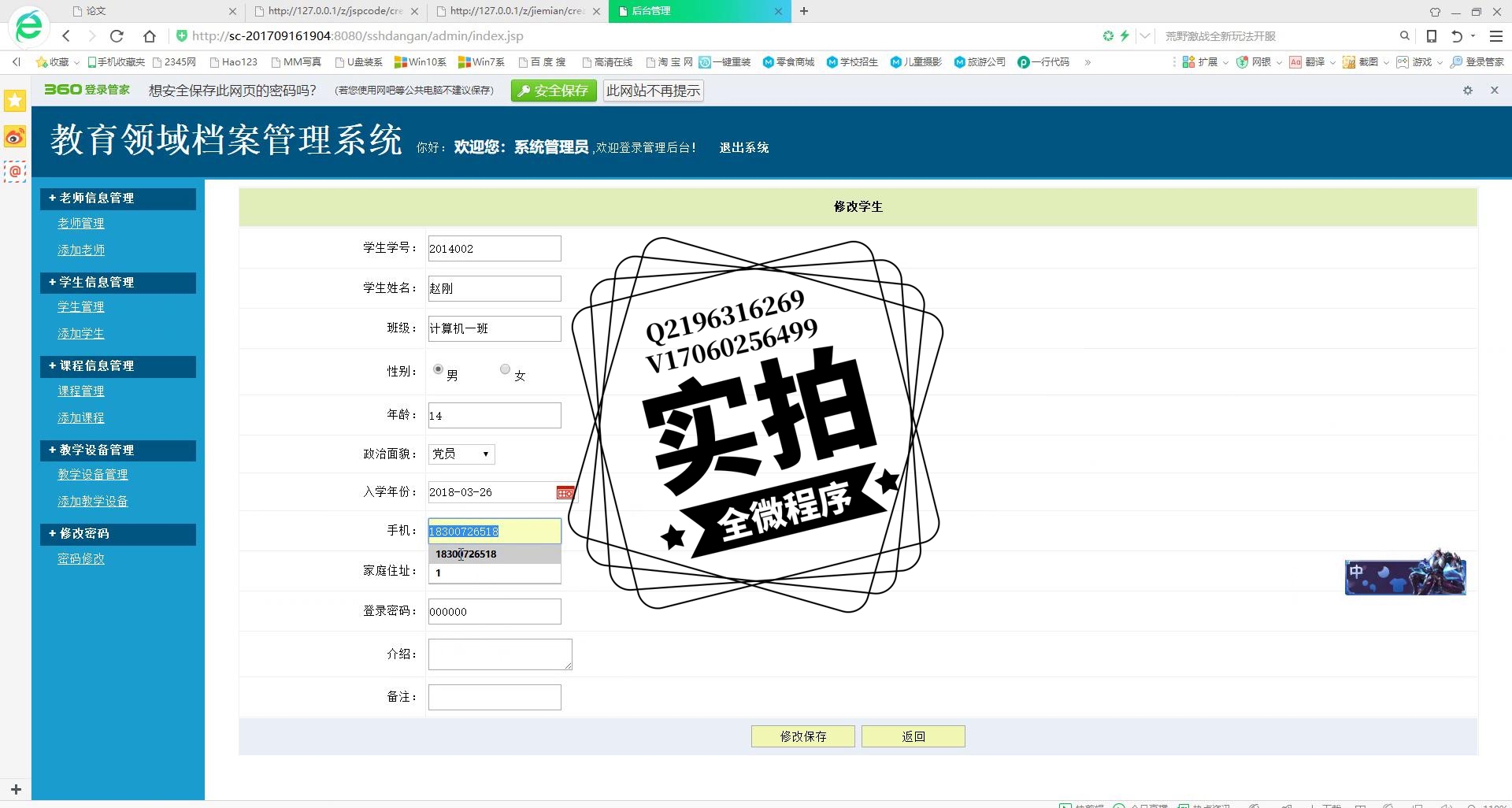
Task: Click the search magnifier icon
Action: click(1404, 35)
